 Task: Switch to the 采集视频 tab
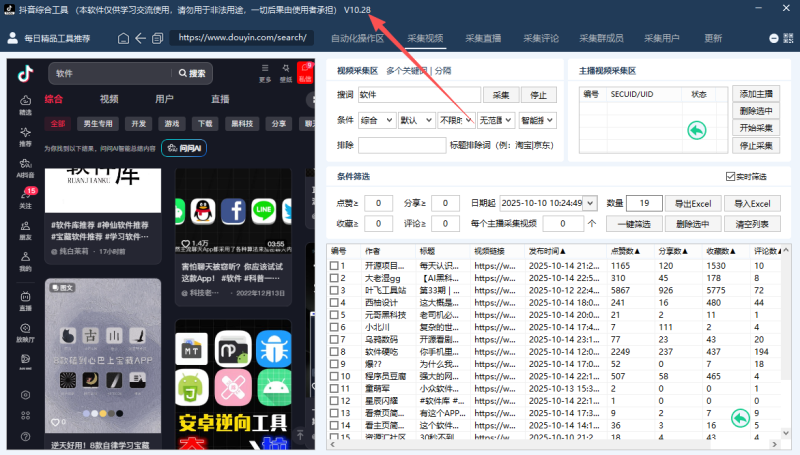pos(425,38)
